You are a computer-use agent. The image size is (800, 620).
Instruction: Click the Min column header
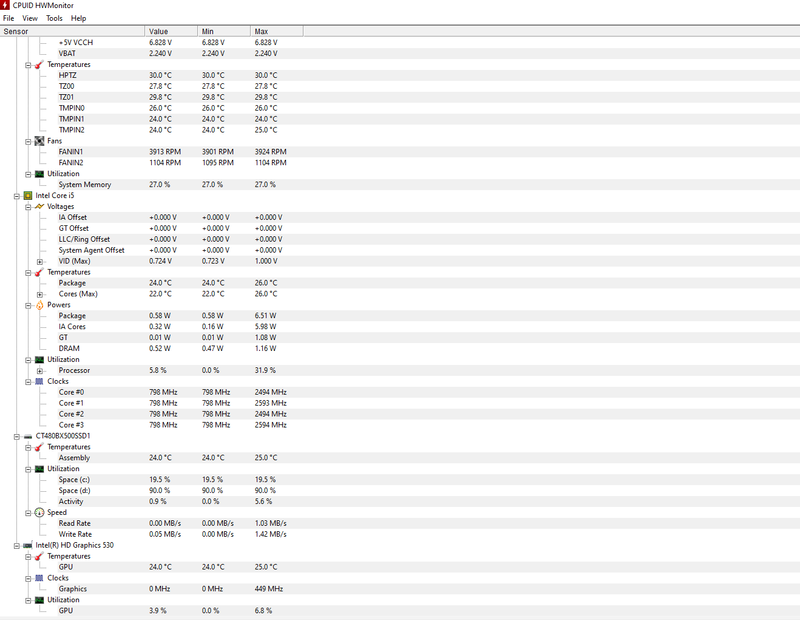coord(224,31)
